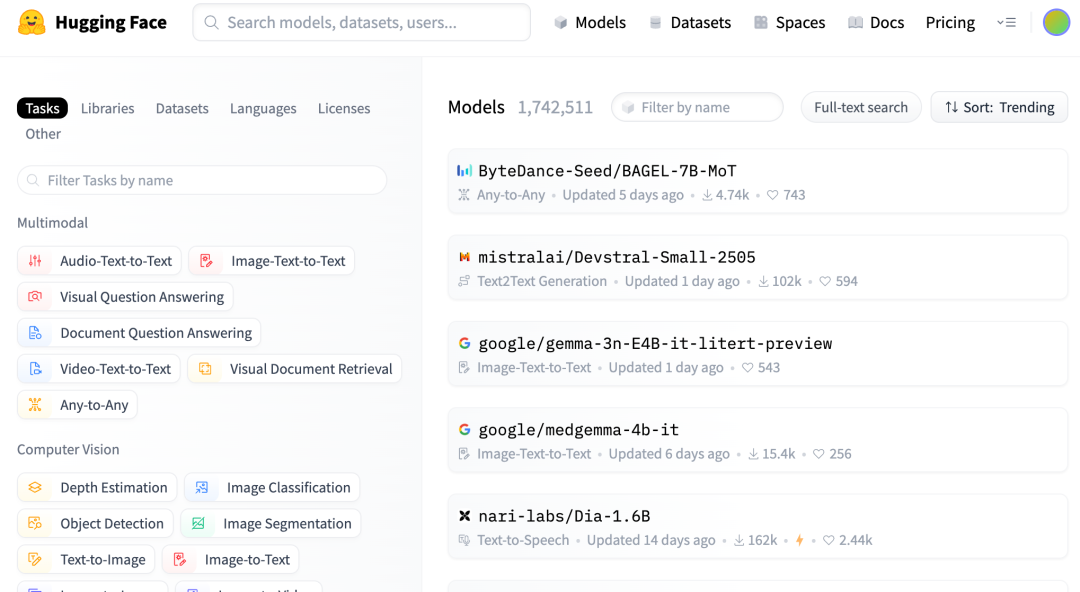1080x592 pixels.
Task: Switch to the Datasets filter tab
Action: (x=182, y=108)
